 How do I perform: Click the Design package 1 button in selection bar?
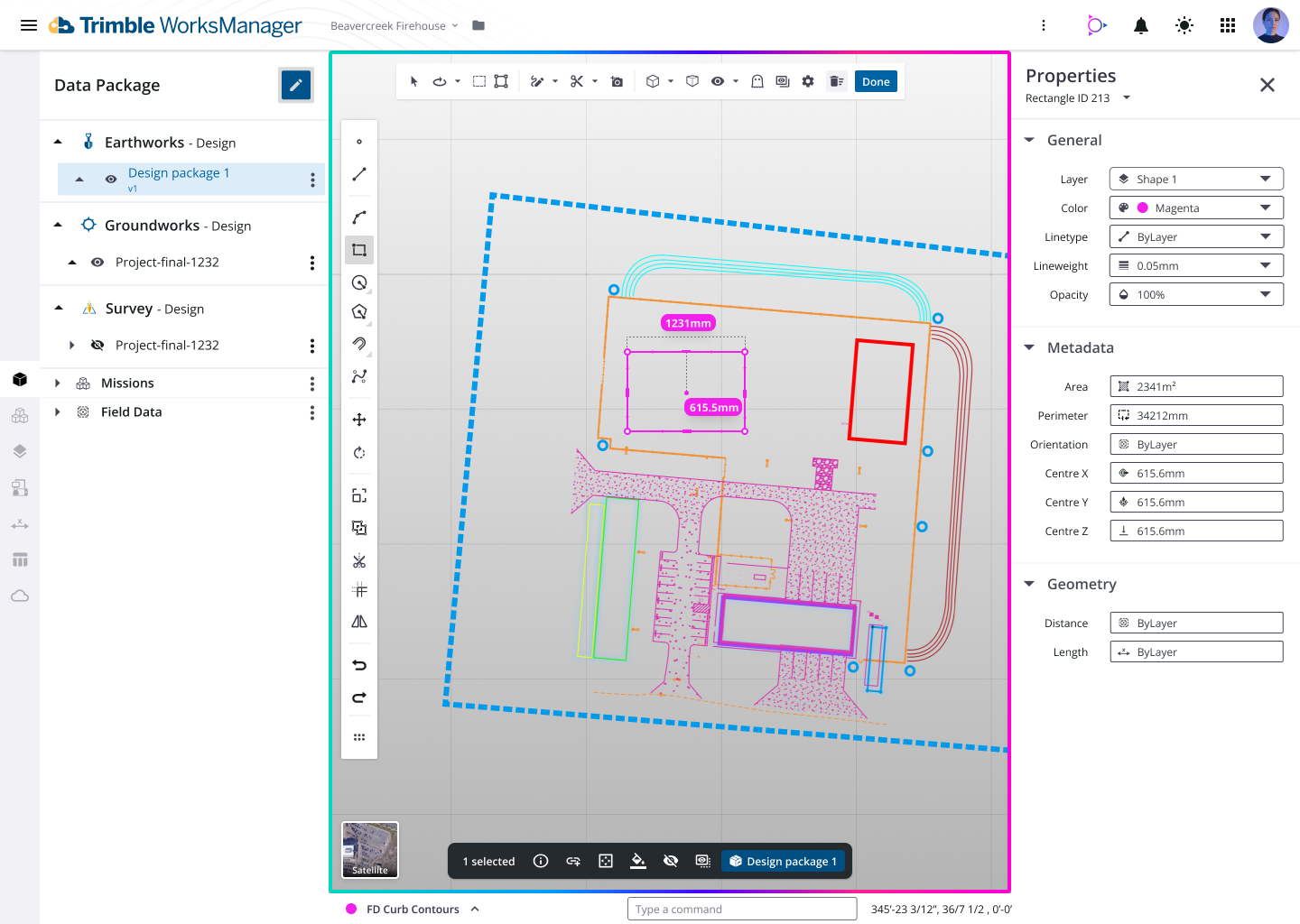click(783, 861)
